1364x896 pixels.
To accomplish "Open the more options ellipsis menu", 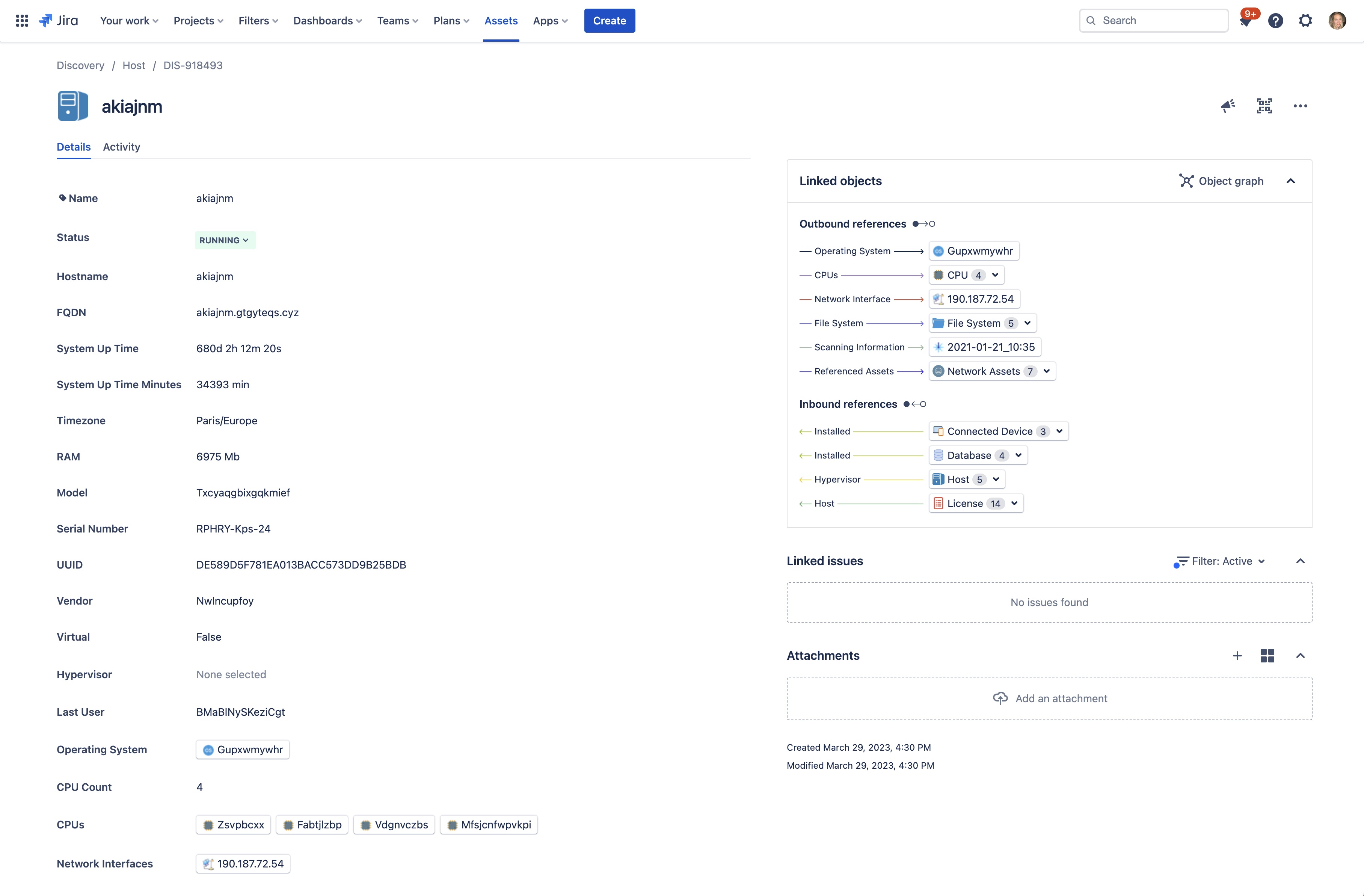I will [x=1300, y=106].
